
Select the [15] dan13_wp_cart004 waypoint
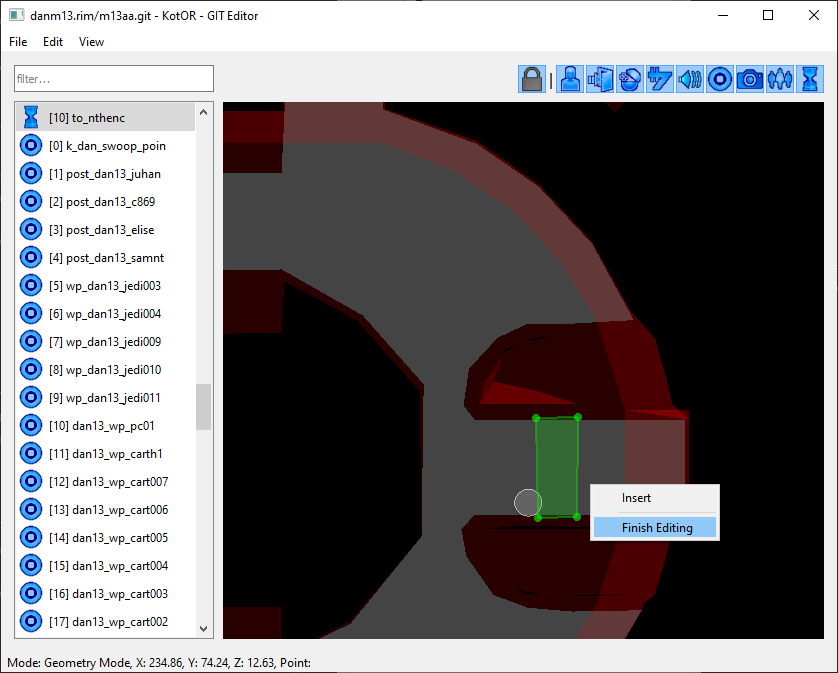[105, 566]
